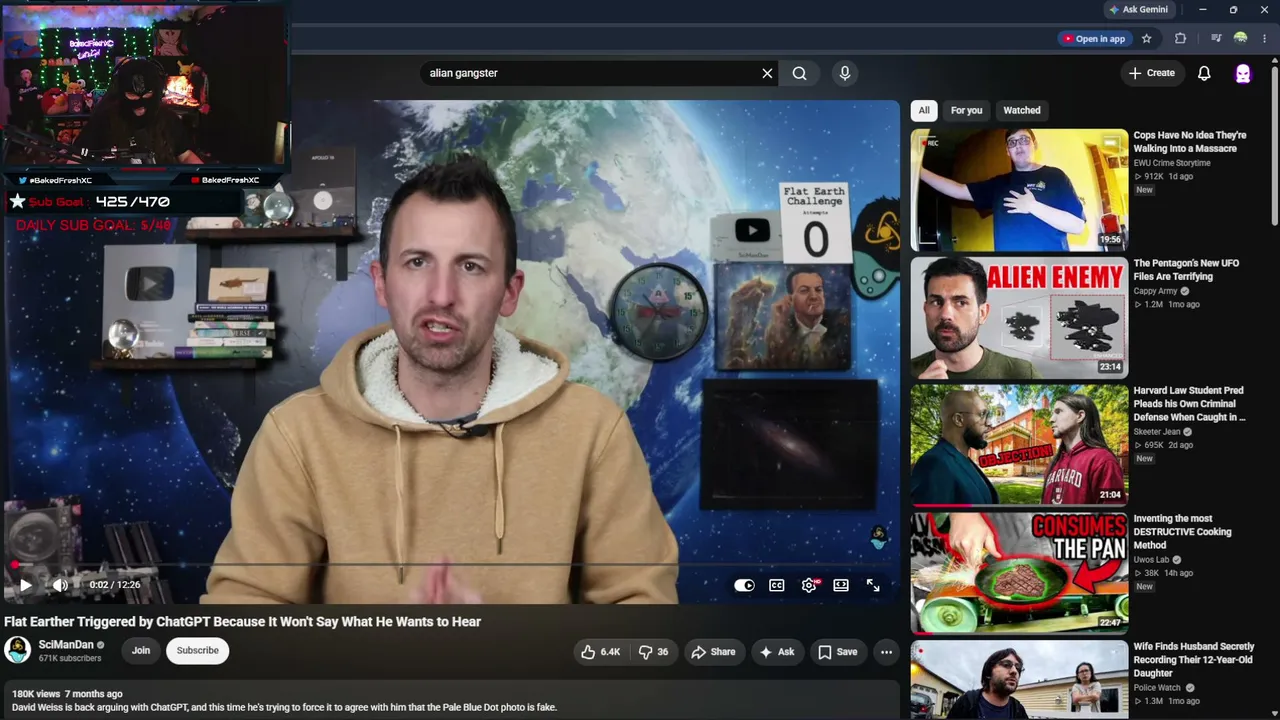Open the Chrome profile avatar

tap(1240, 39)
